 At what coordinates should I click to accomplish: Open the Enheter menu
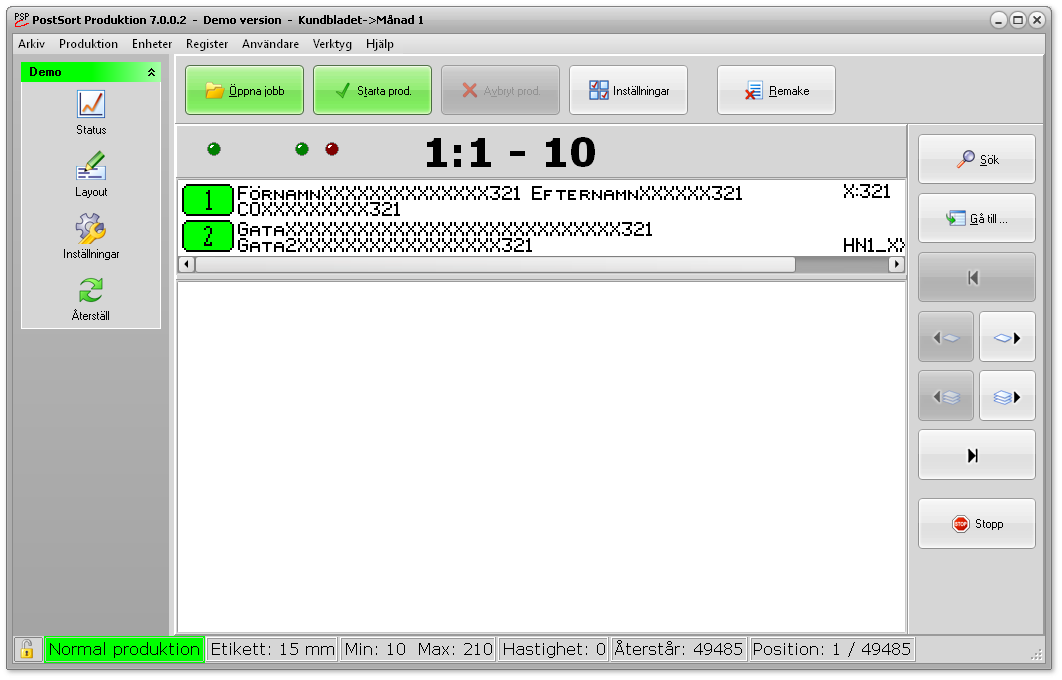tap(152, 44)
